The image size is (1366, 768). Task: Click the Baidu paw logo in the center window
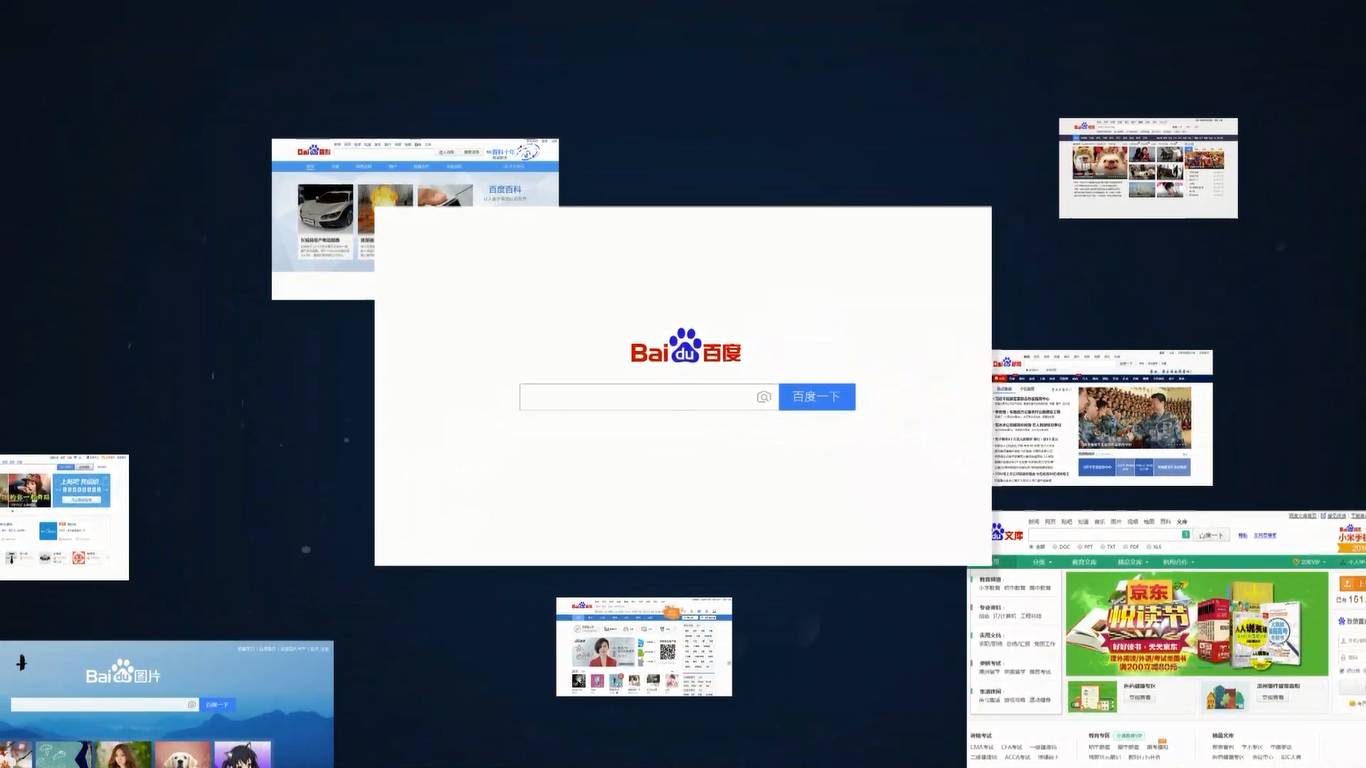[x=685, y=345]
